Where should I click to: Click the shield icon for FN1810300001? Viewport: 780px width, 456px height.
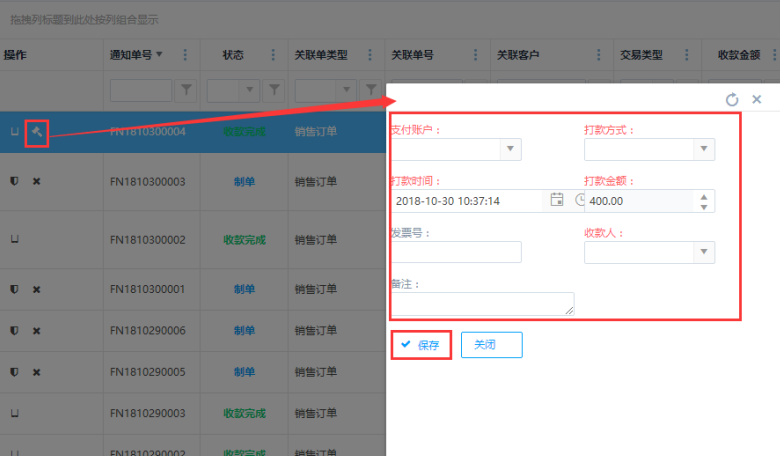(x=14, y=289)
